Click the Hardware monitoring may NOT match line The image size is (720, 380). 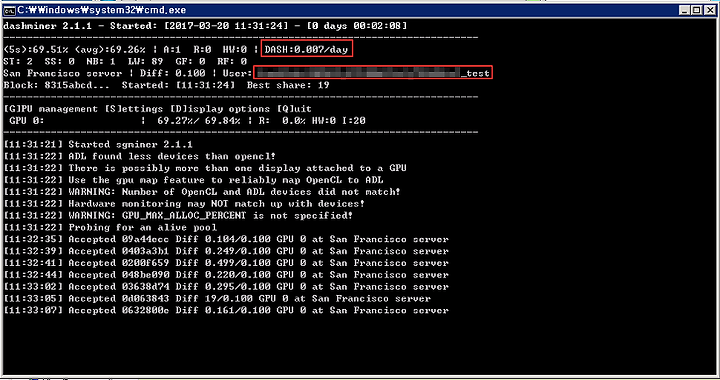184,203
